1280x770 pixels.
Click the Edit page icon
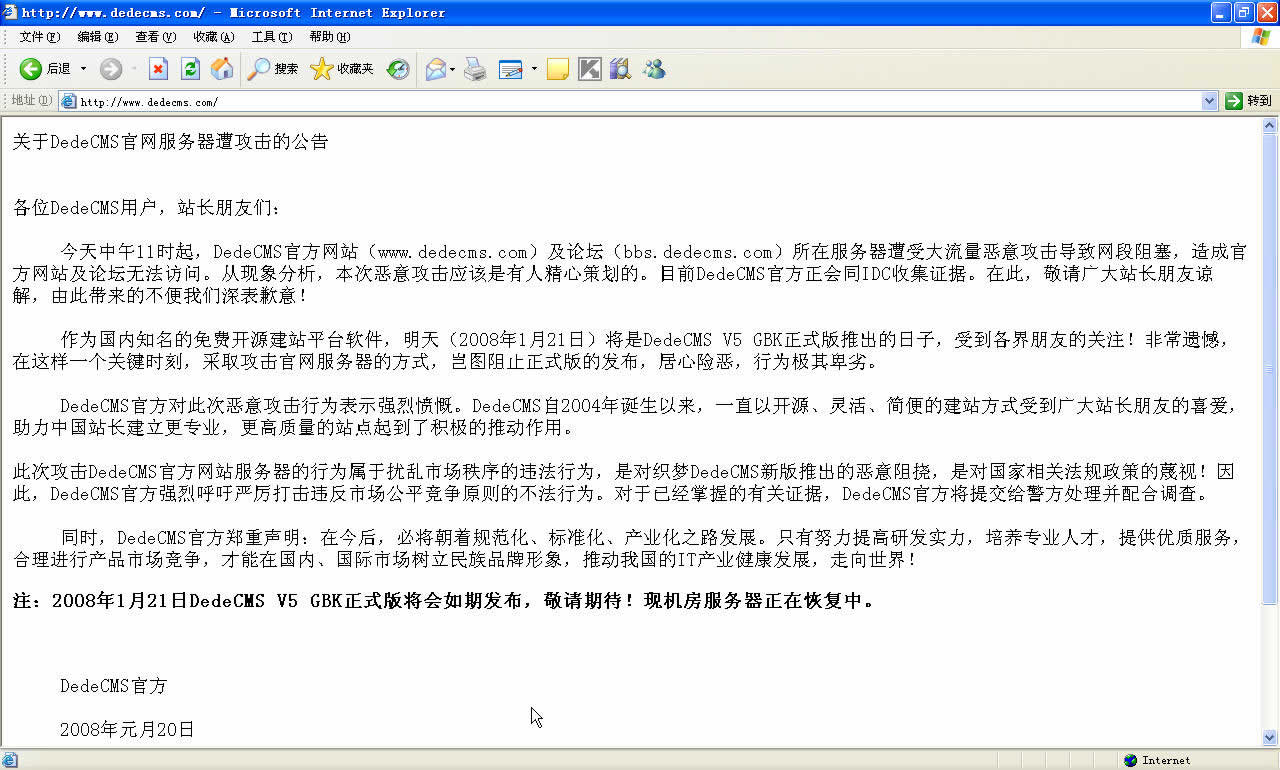[x=510, y=69]
